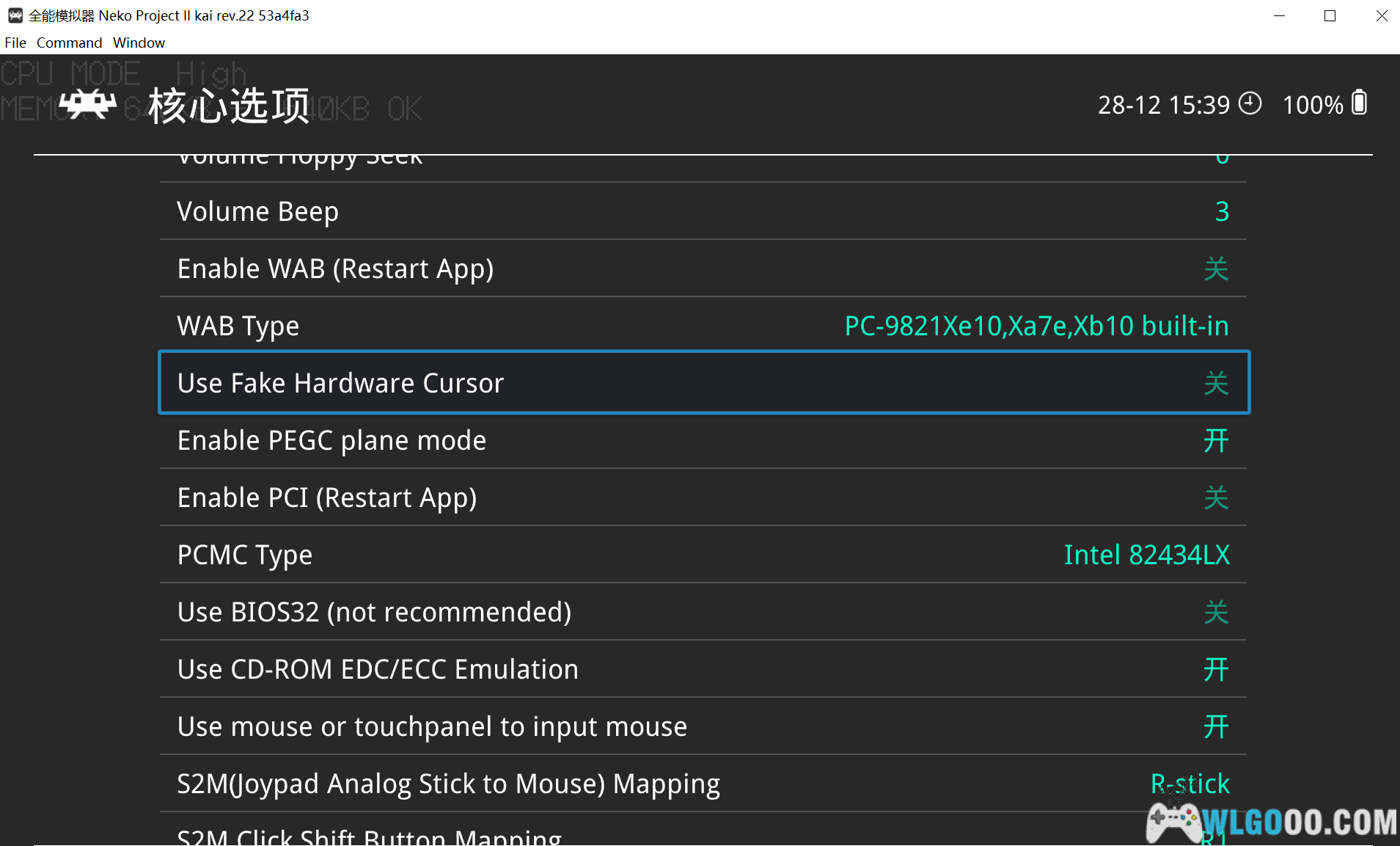This screenshot has width=1400, height=846.
Task: Disable Use CD-ROM EDC/ECC Emulation
Action: coord(703,669)
